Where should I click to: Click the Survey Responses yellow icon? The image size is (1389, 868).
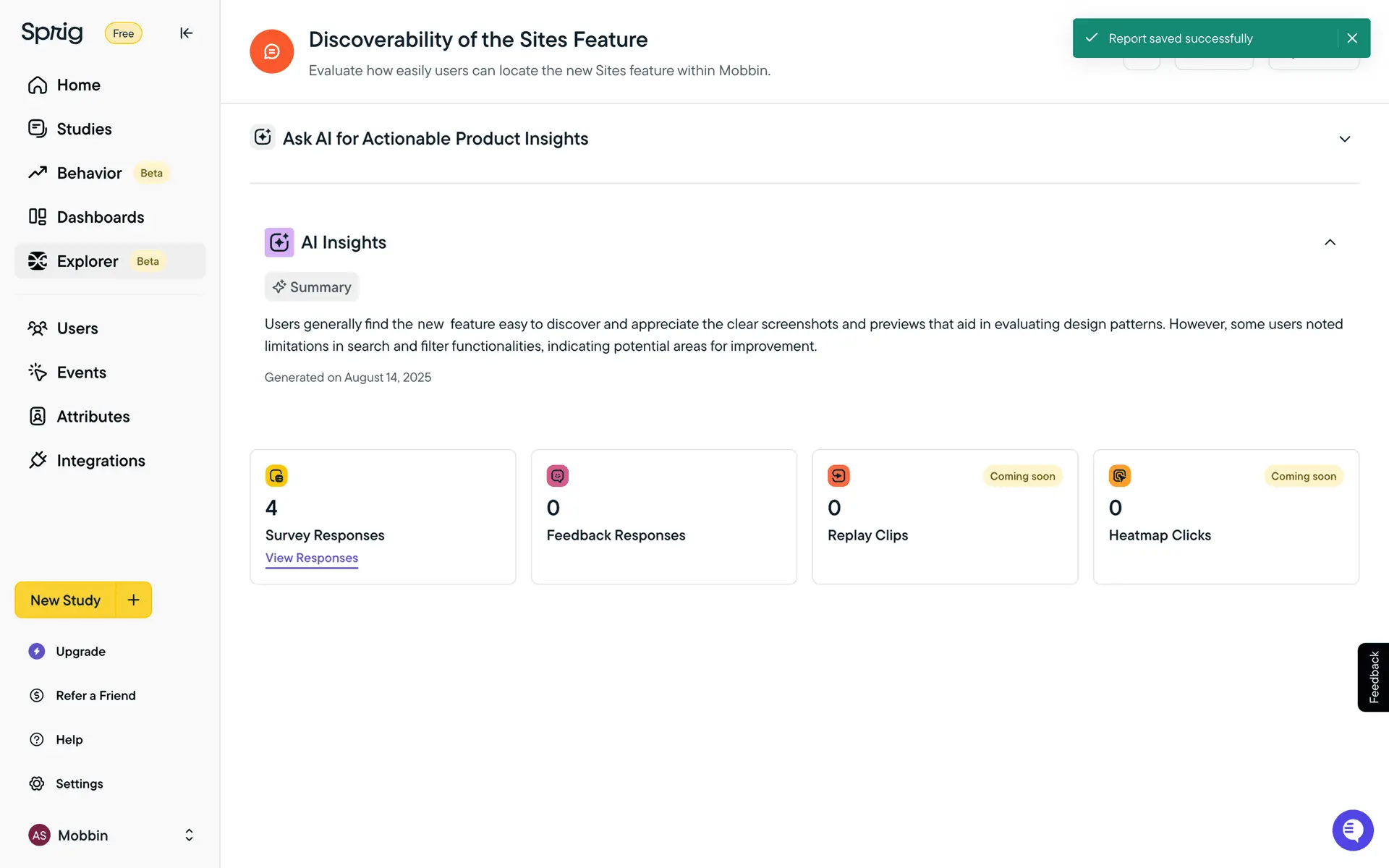click(x=276, y=476)
